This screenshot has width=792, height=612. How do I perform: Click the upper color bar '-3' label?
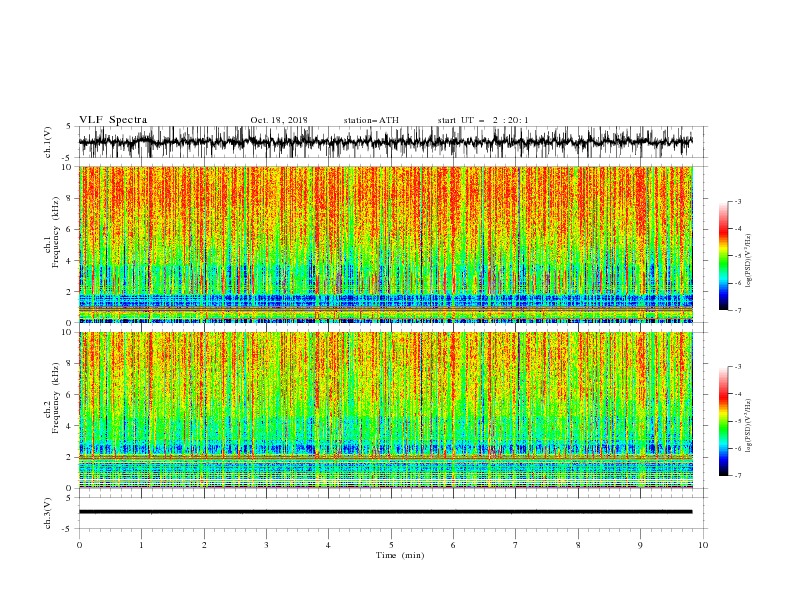pyautogui.click(x=737, y=201)
